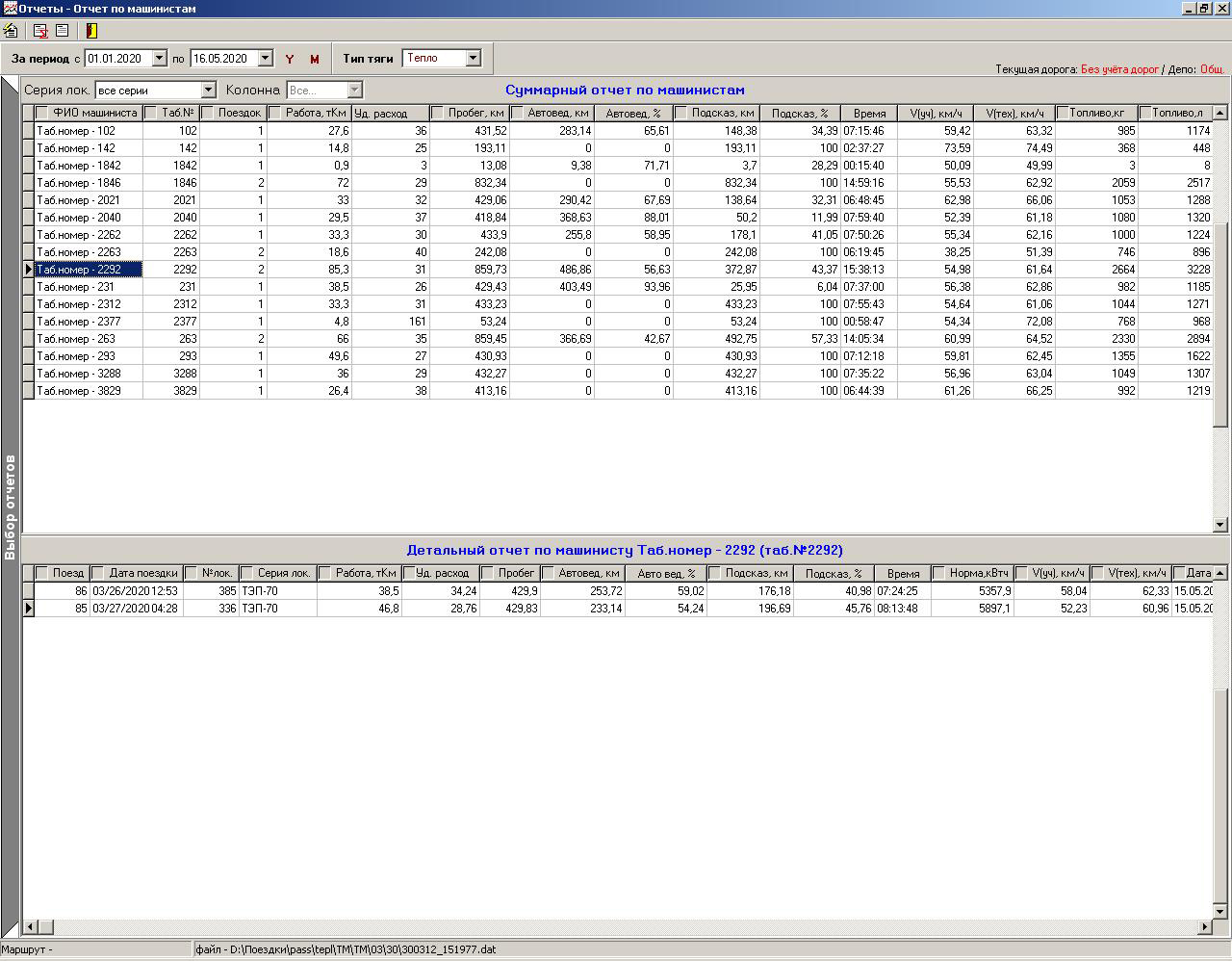Click the app icon in the title bar
Screen dimensions: 1232x961
[9, 9]
